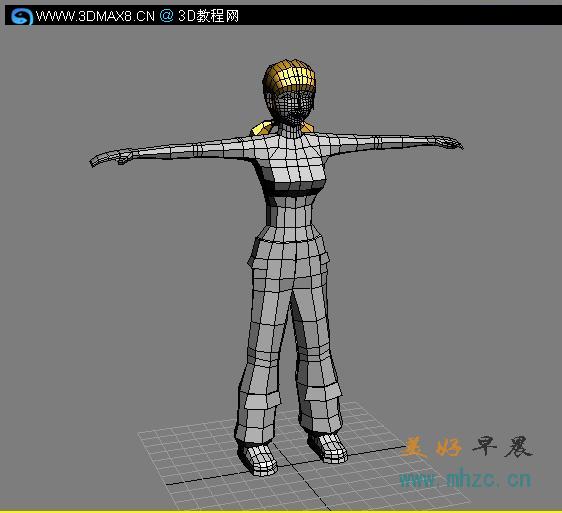Select the character's yellow hair mesh
This screenshot has width=562, height=513.
[290, 76]
